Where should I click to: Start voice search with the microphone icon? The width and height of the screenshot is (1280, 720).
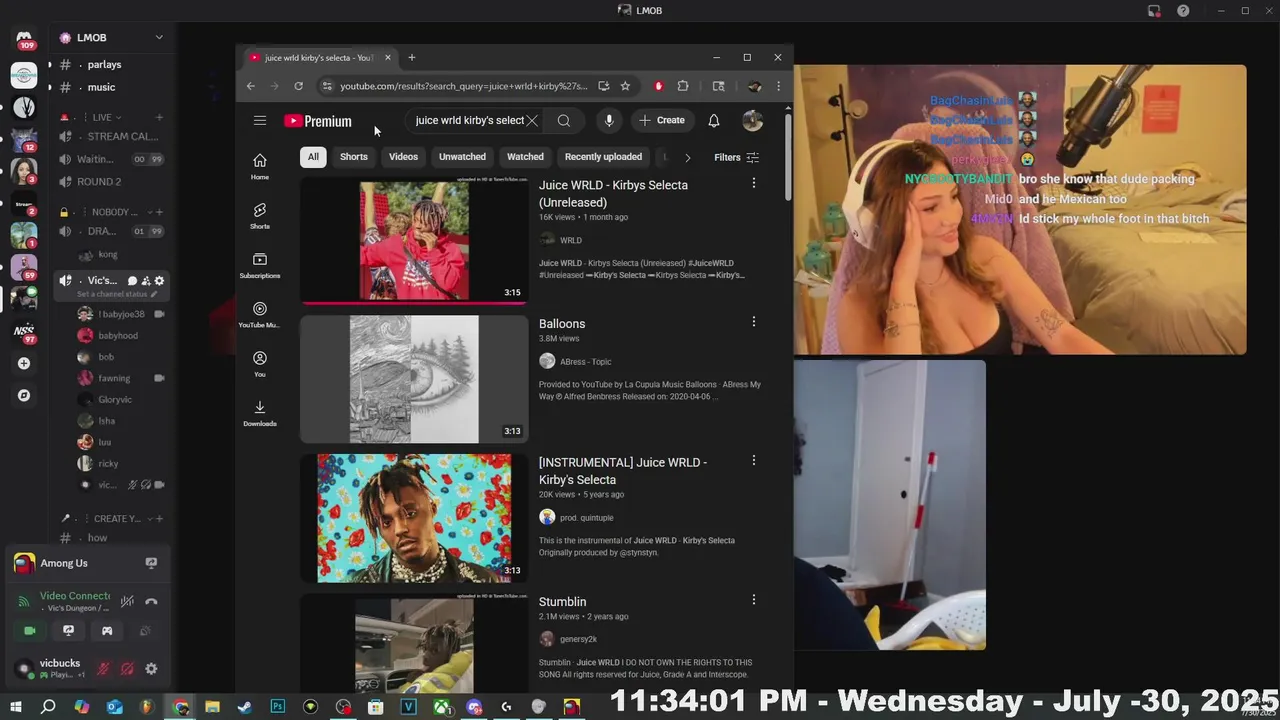click(x=609, y=121)
